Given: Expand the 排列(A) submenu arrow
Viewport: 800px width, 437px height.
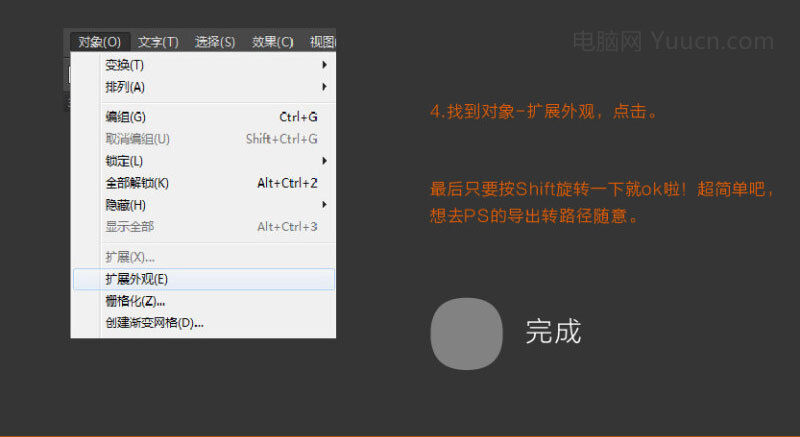Looking at the screenshot, I should point(324,87).
